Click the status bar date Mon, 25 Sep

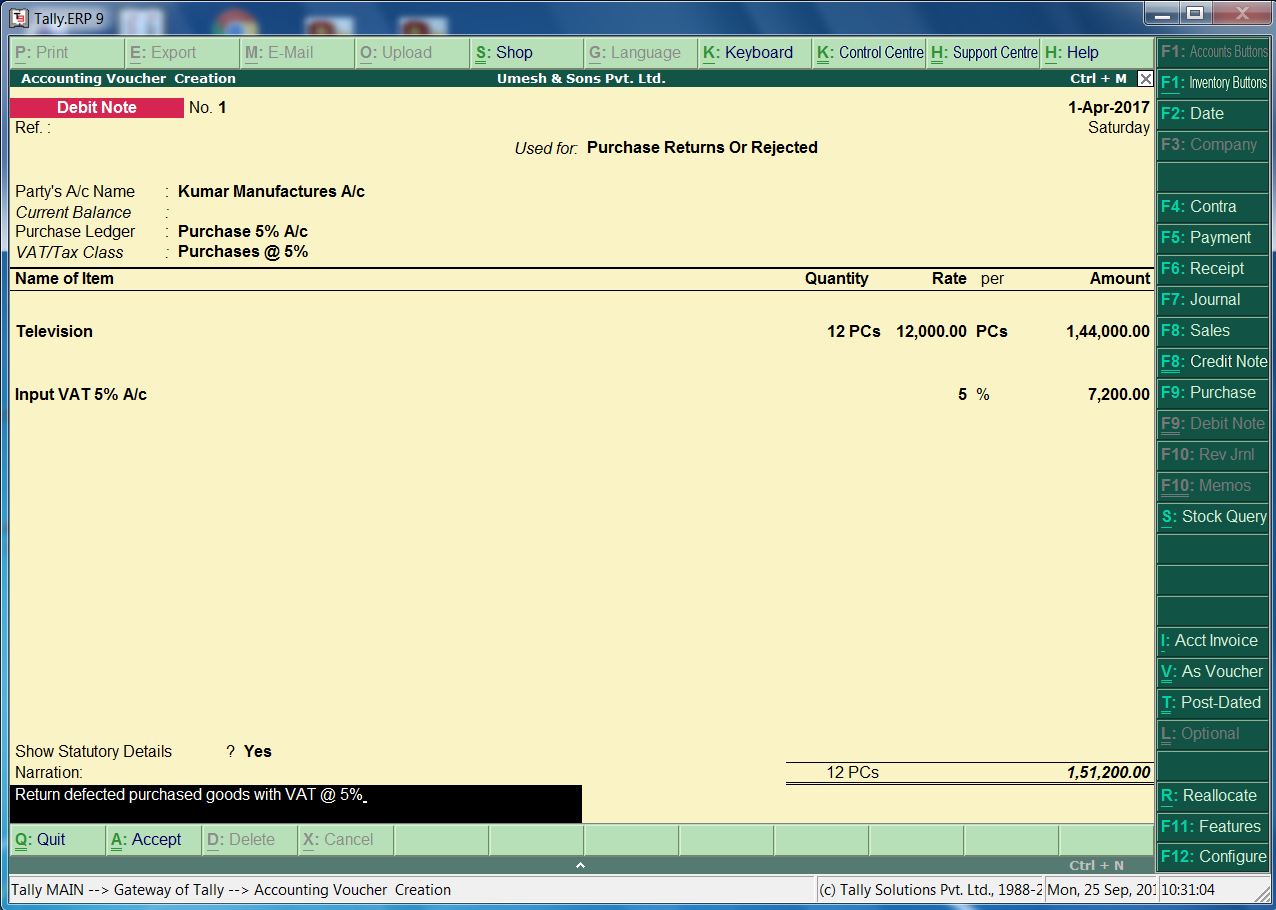pos(1101,890)
